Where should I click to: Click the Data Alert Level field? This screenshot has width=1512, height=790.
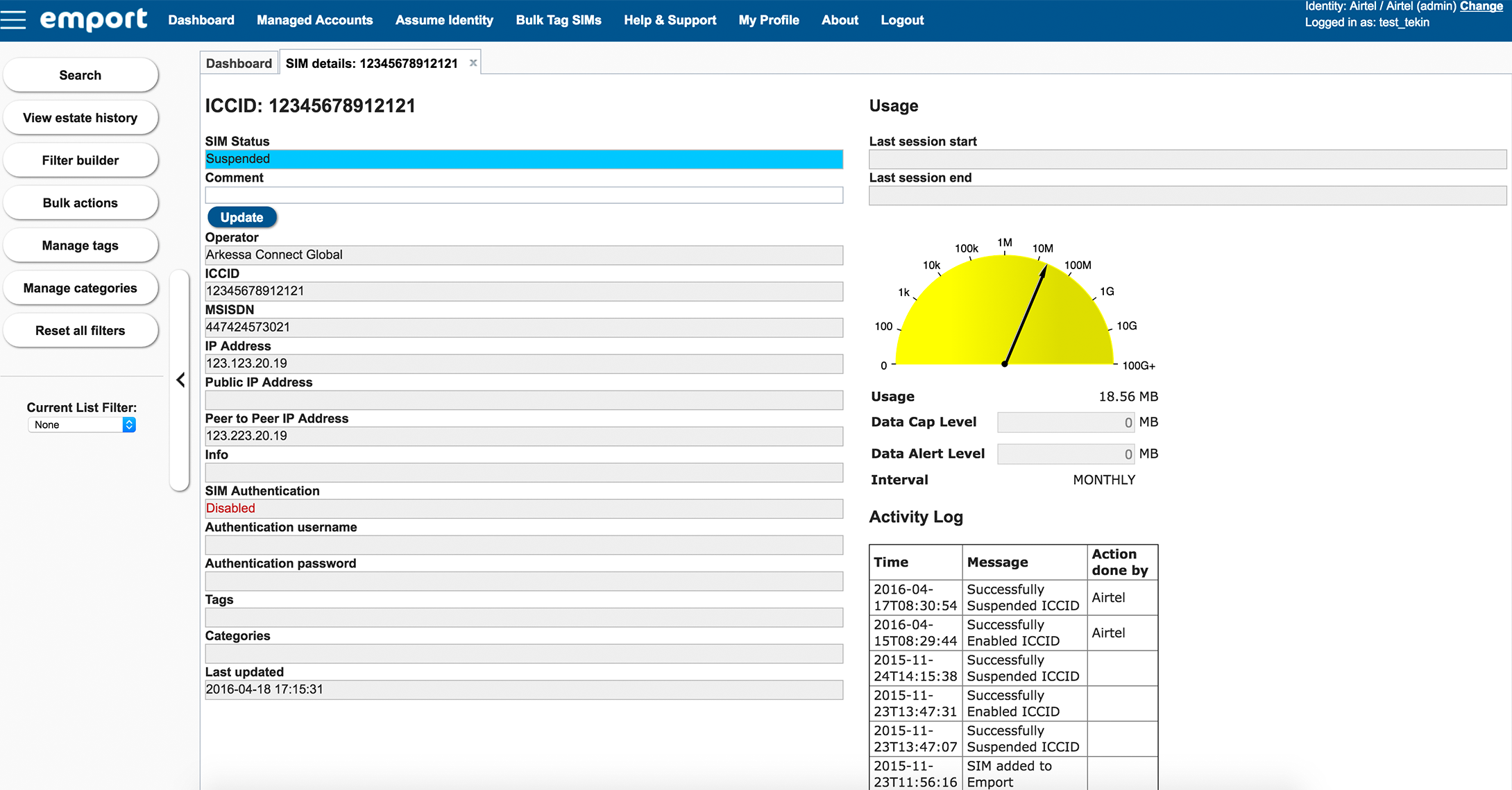point(1065,454)
